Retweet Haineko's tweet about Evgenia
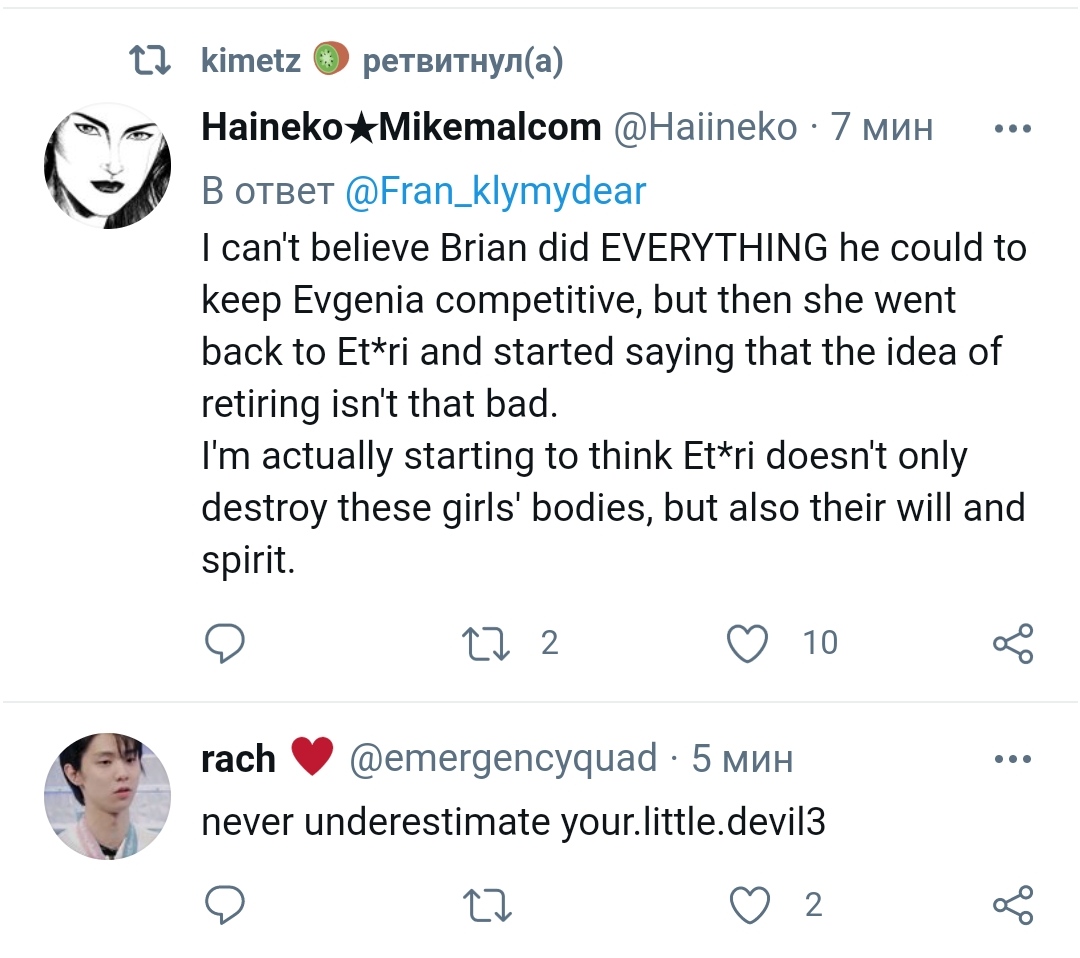1080x958 pixels. 487,643
